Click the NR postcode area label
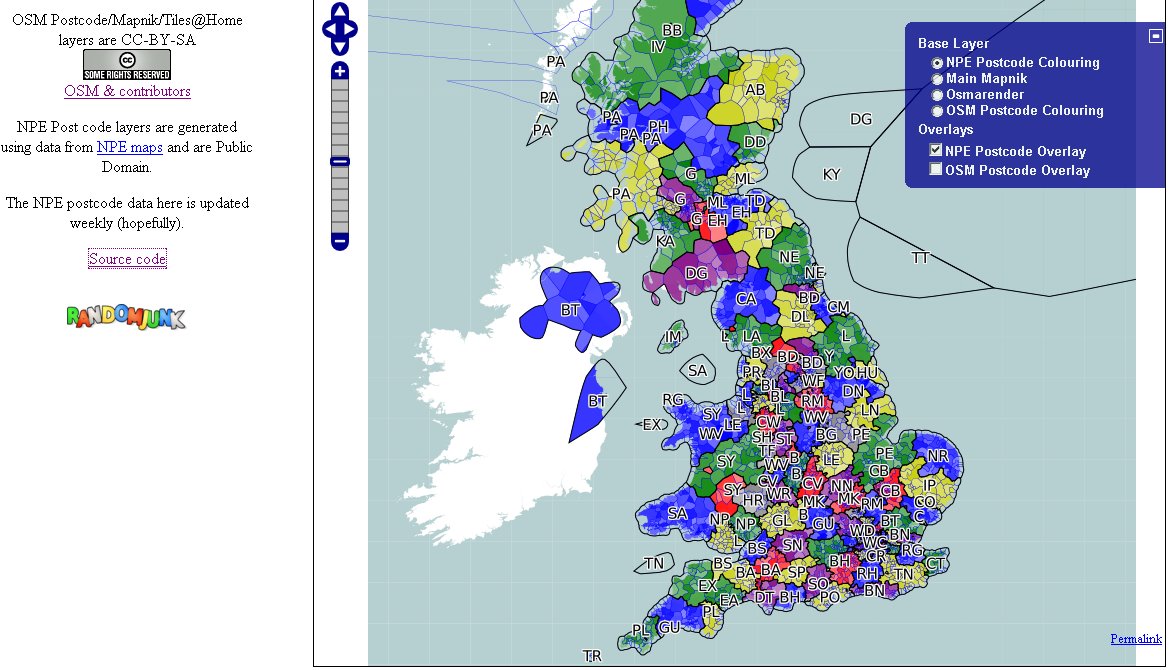 (938, 456)
